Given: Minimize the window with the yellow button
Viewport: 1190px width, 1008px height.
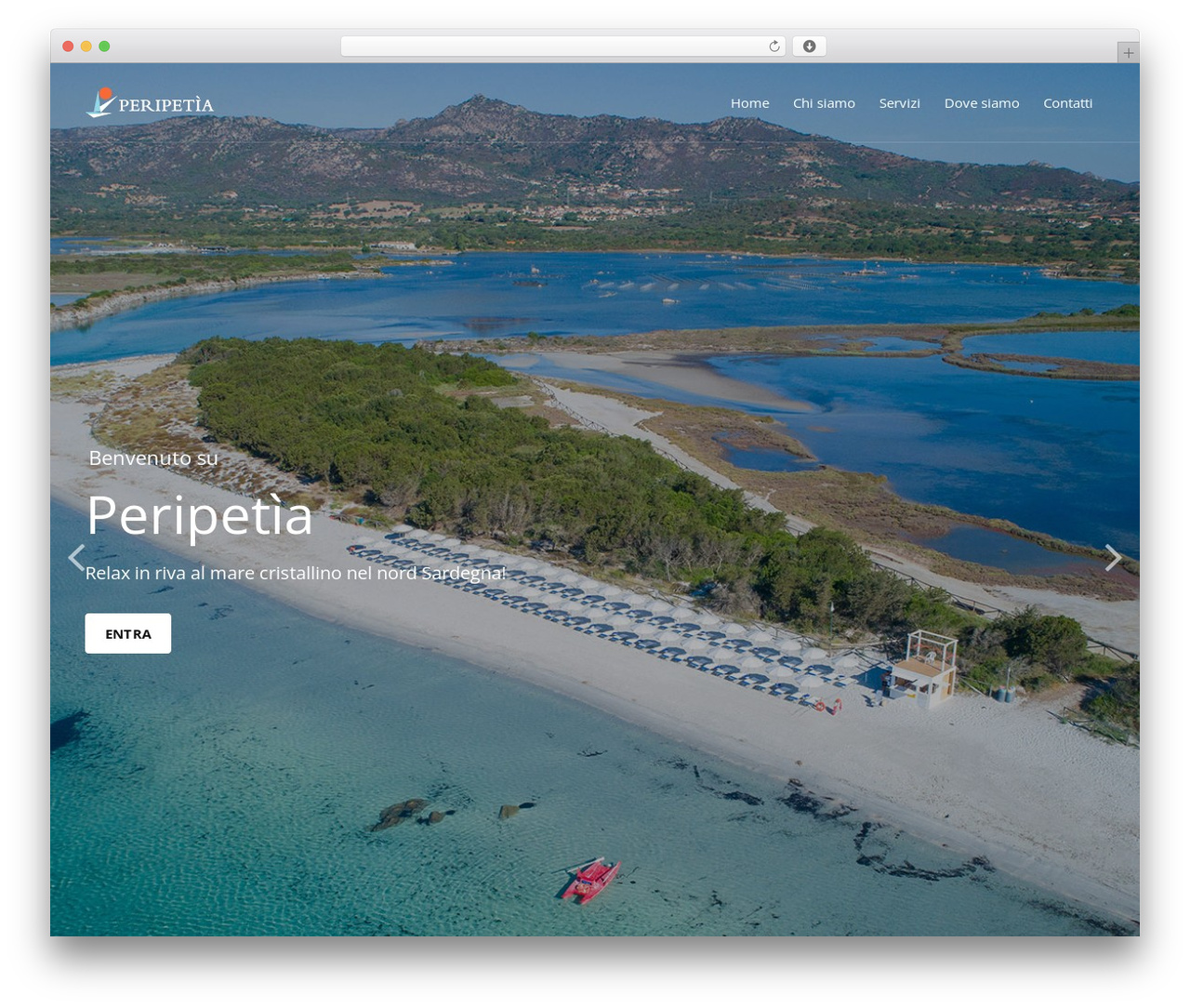Looking at the screenshot, I should [86, 46].
